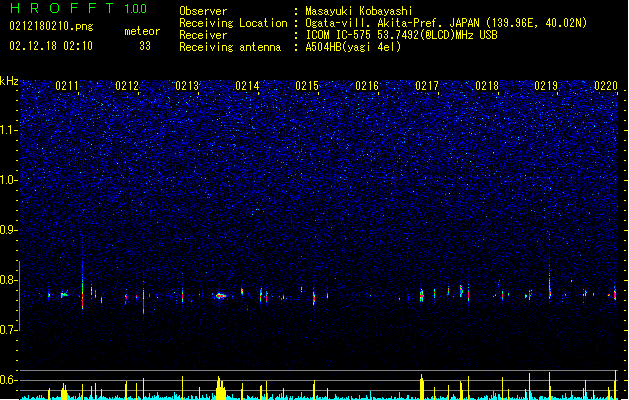
Task: Click the time marker 0211
Action: point(67,86)
